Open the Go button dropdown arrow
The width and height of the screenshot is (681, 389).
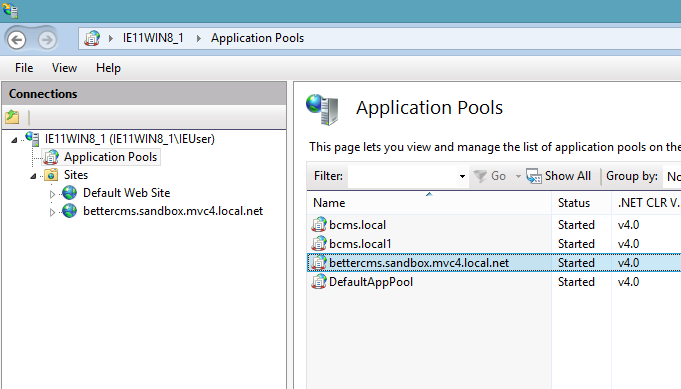[x=518, y=176]
